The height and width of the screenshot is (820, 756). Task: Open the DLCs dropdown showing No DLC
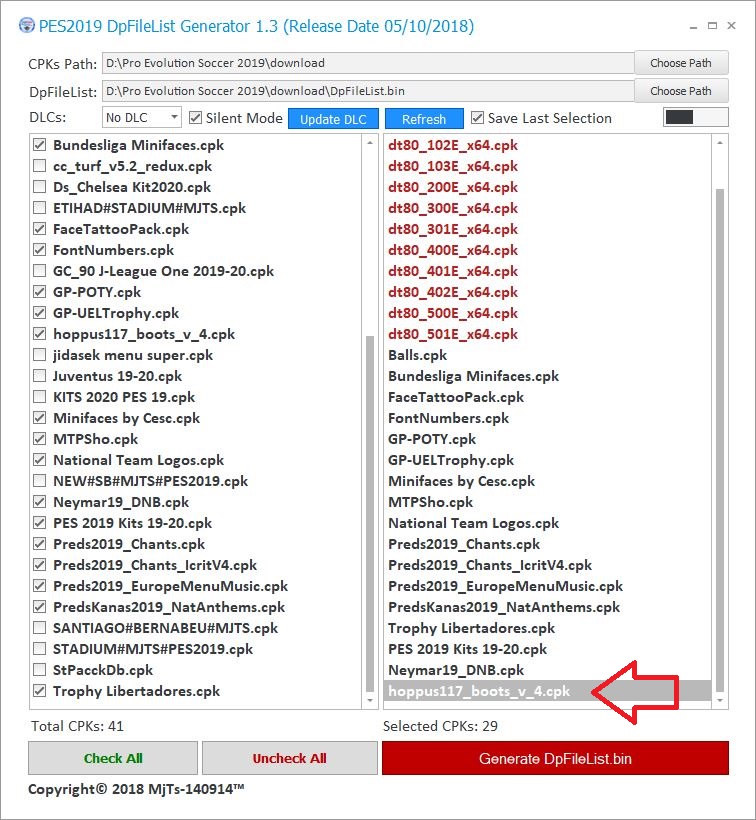click(x=142, y=118)
